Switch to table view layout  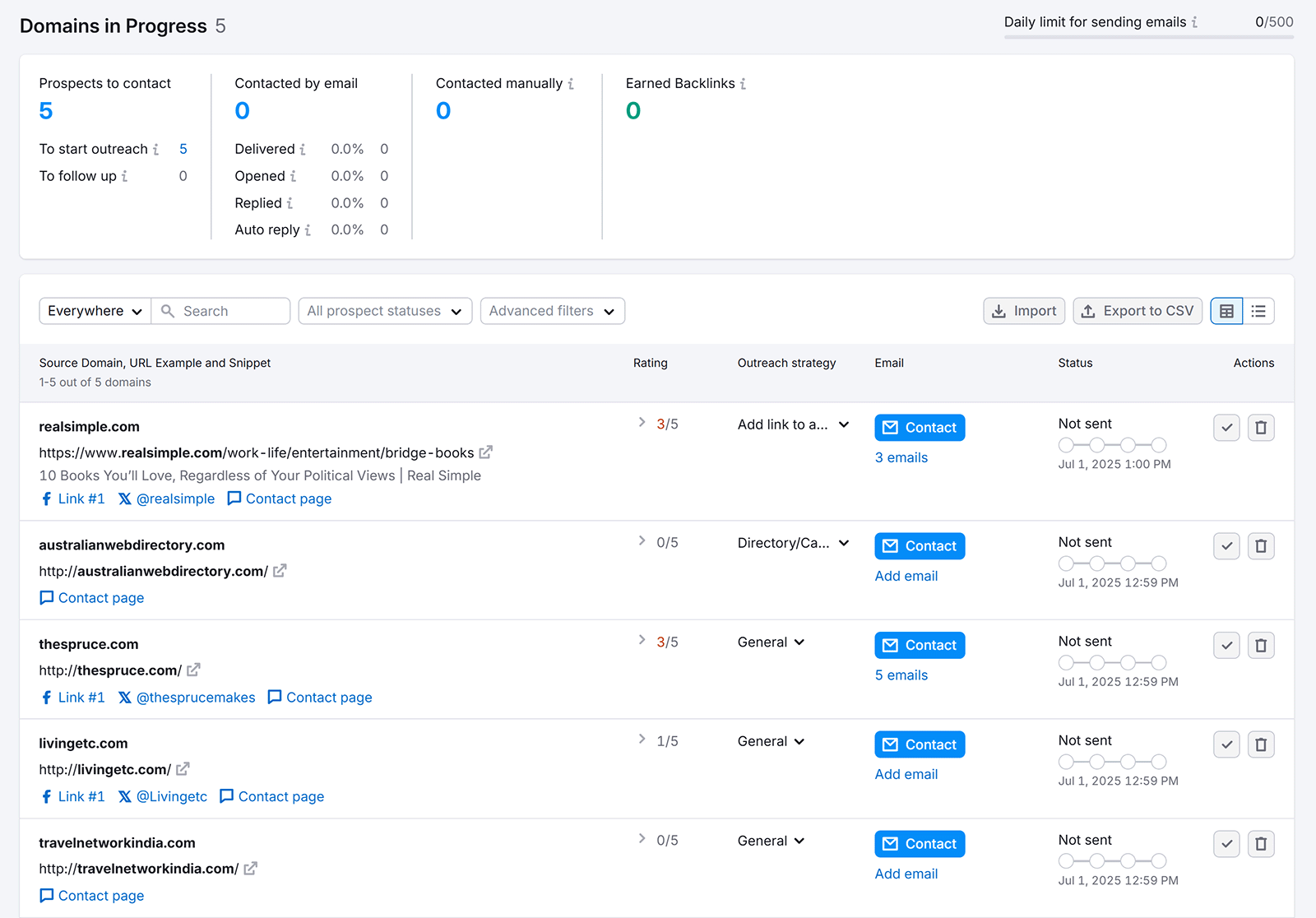[x=1226, y=311]
